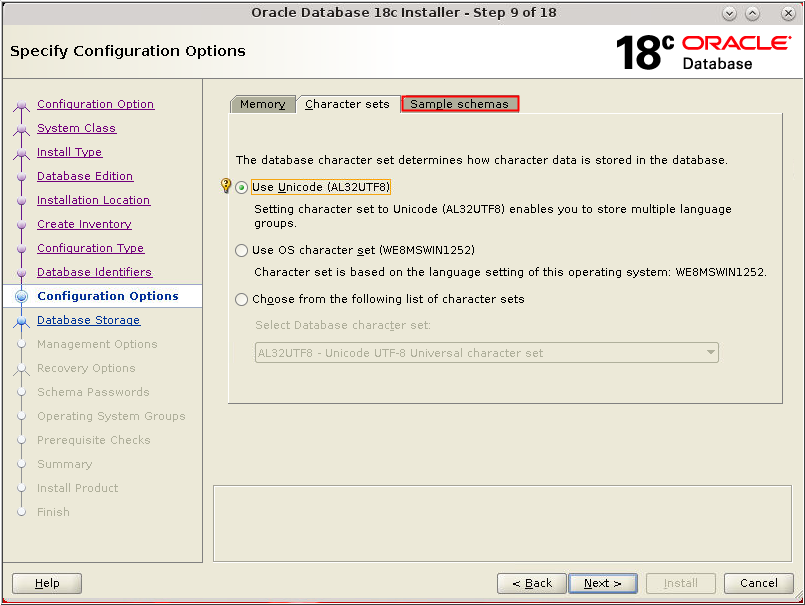Go to Configuration Option step
Screen dimensions: 805x605
point(95,104)
